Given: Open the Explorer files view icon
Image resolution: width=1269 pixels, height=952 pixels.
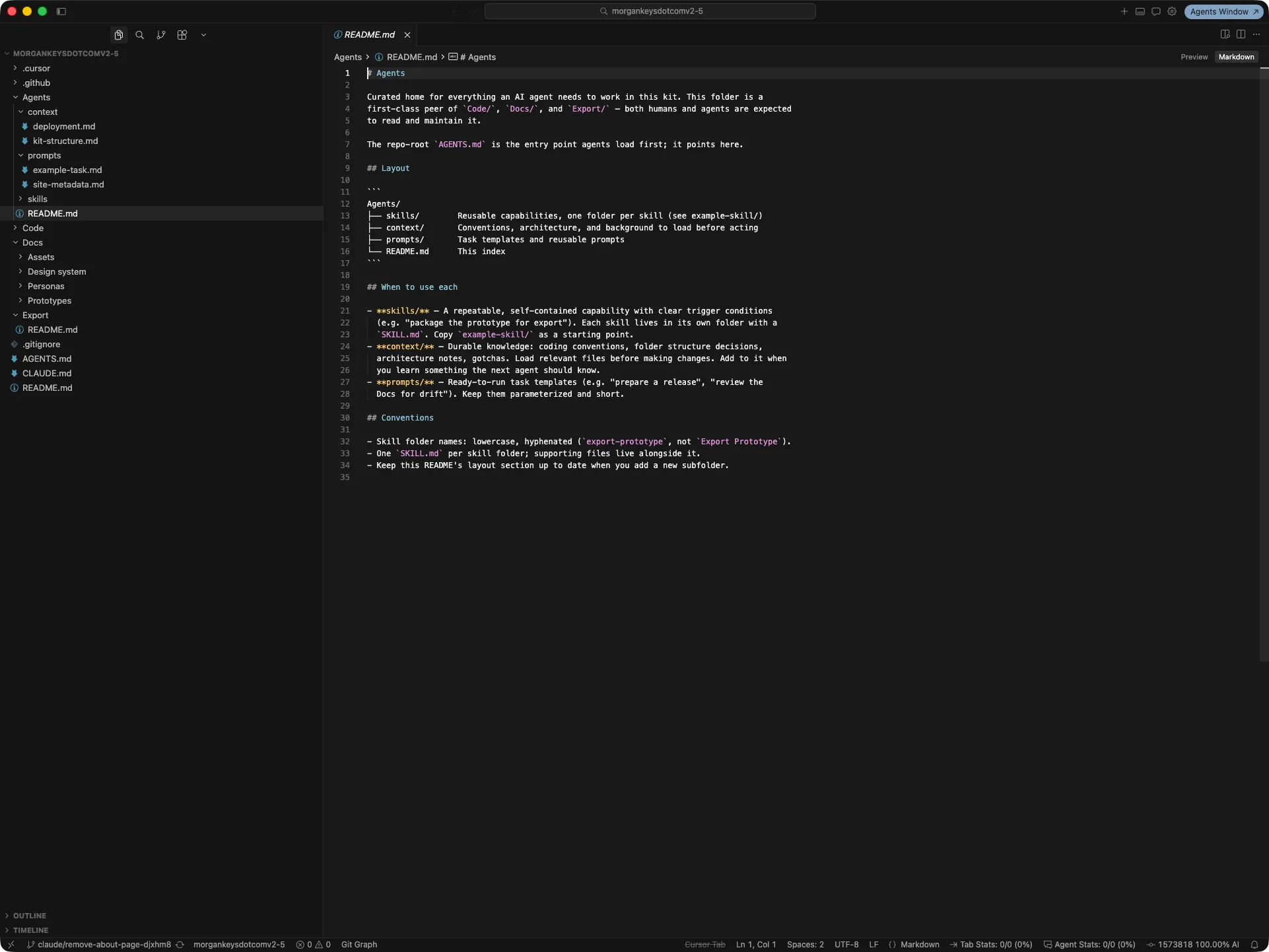Looking at the screenshot, I should (x=119, y=35).
